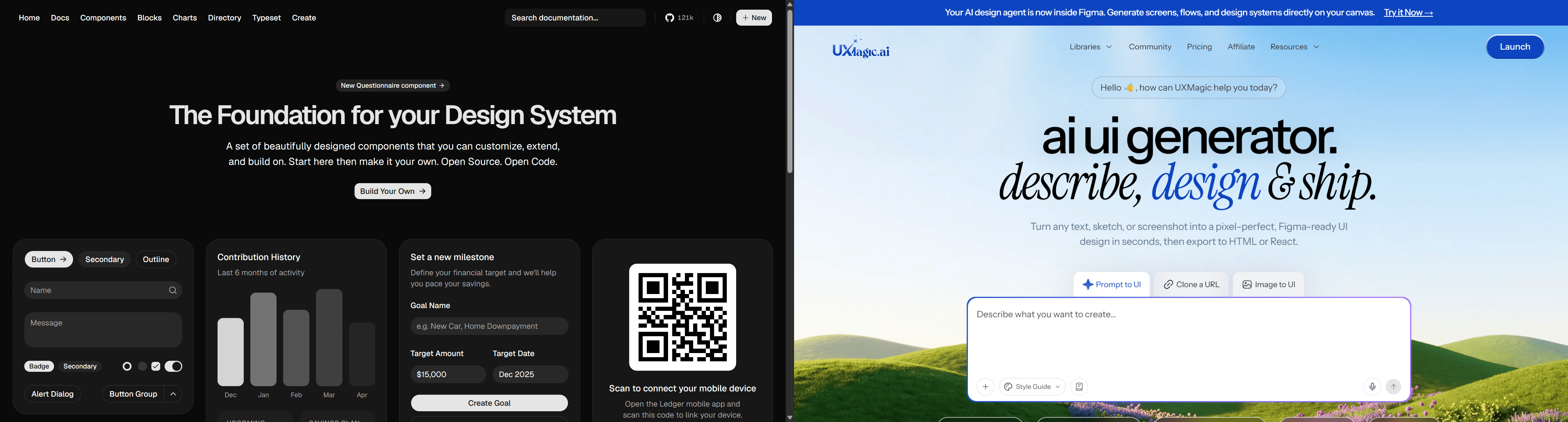Click the New button with plus icon

coord(754,18)
